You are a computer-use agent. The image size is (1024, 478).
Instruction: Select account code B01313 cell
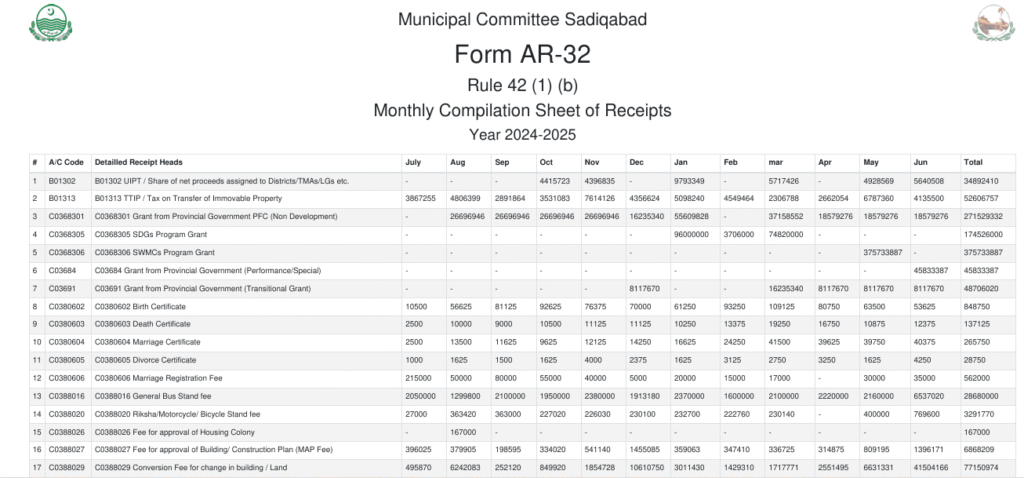[x=61, y=199]
